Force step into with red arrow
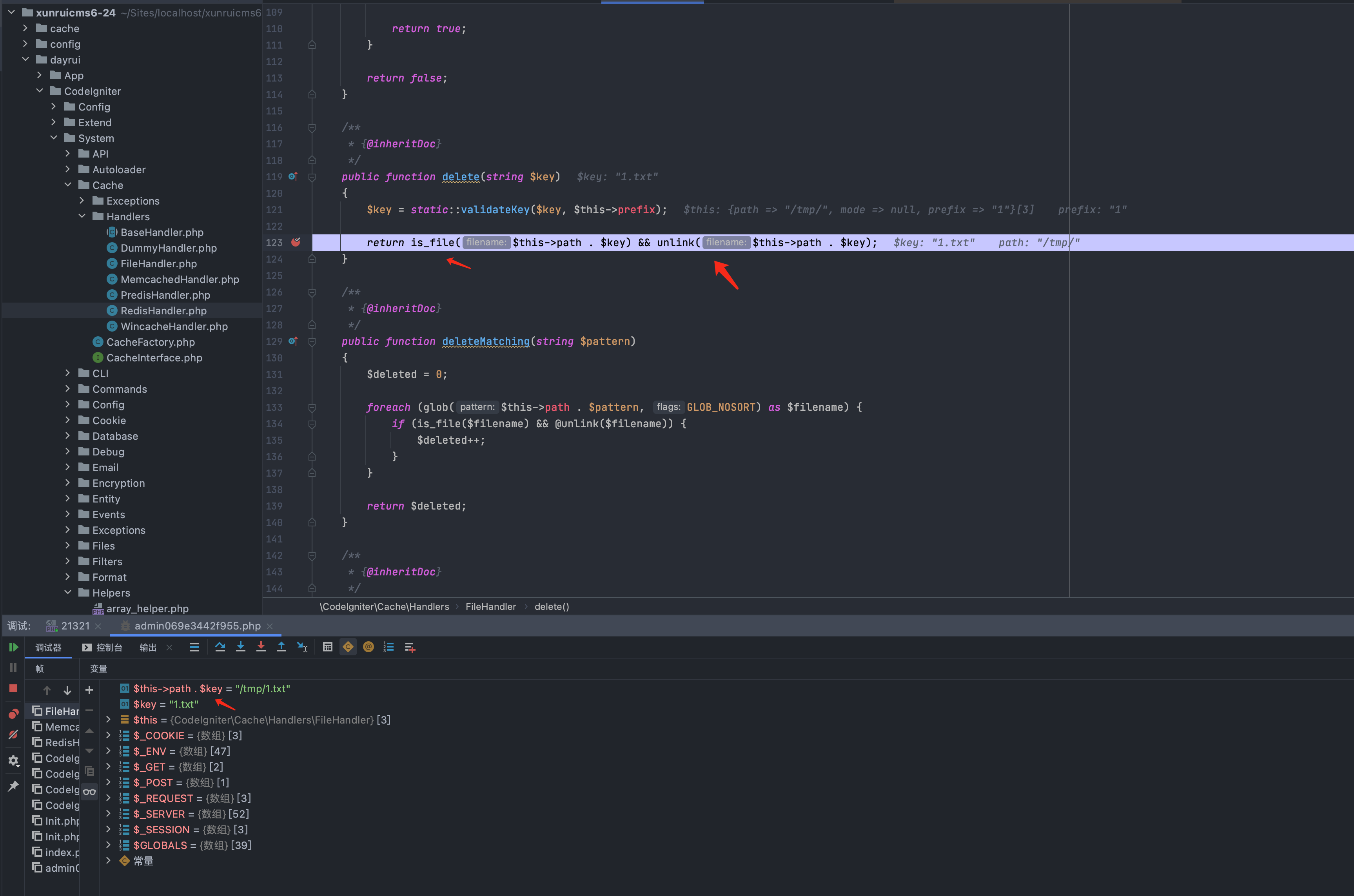 261,648
